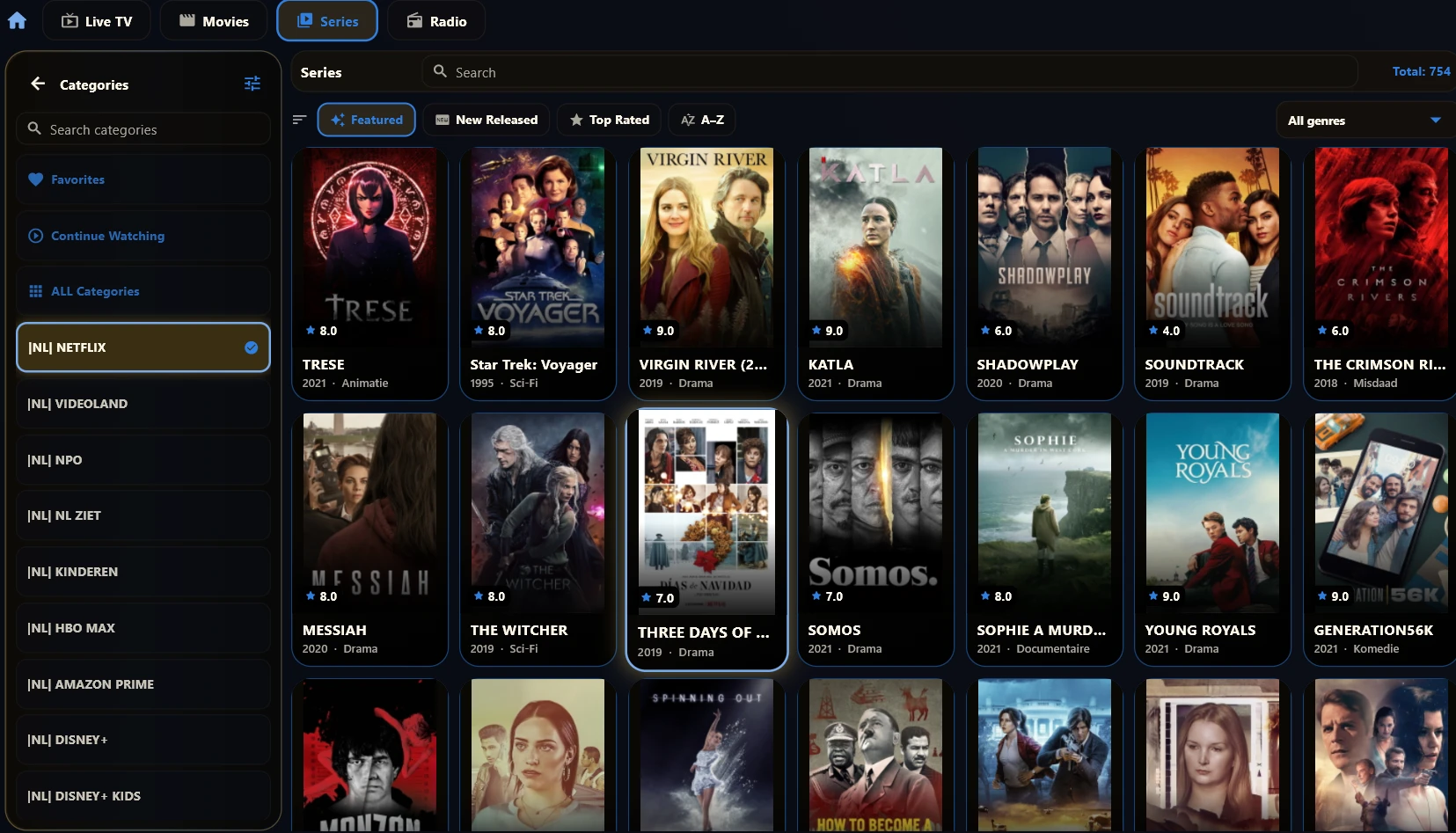Open the All genres dropdown
Image resolution: width=1456 pixels, height=833 pixels.
tap(1364, 121)
